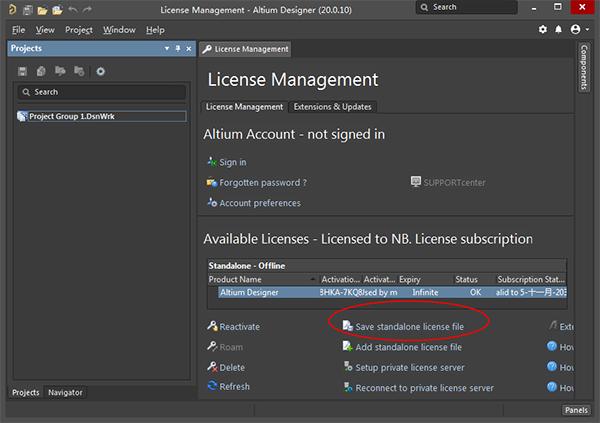
Task: Click the Activation code column header
Action: pyautogui.click(x=340, y=279)
